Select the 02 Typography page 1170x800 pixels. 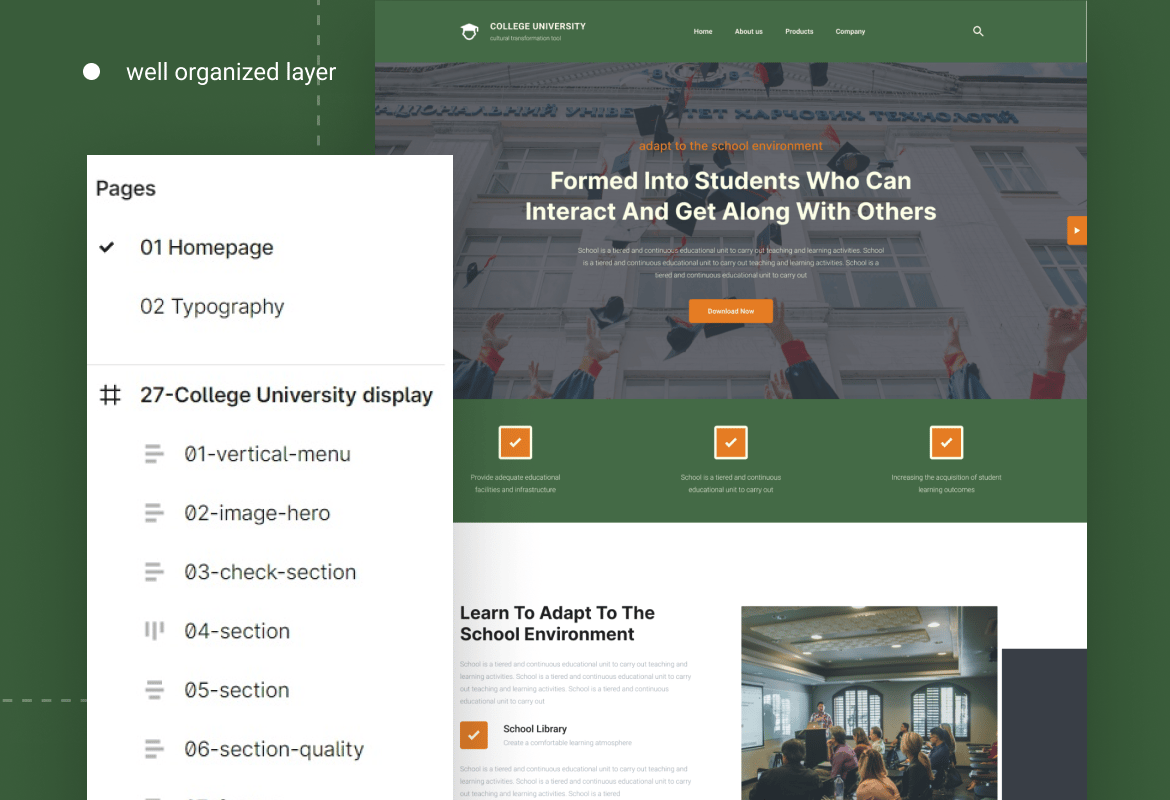212,307
